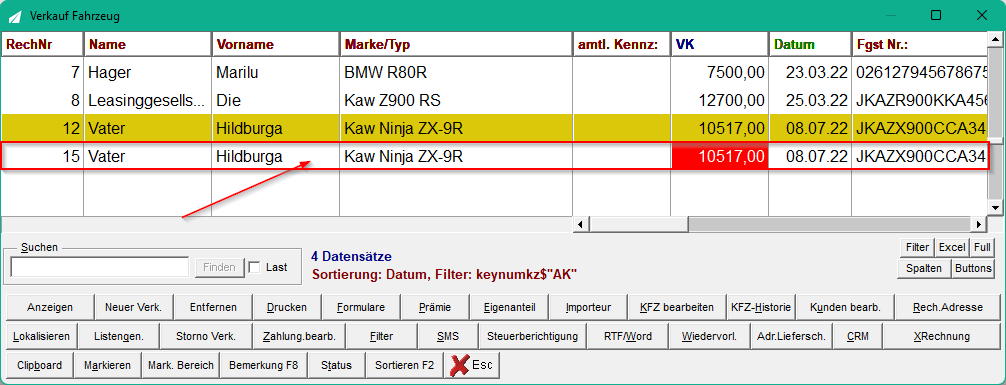Click the 7500,00 price cell

[x=719, y=73]
